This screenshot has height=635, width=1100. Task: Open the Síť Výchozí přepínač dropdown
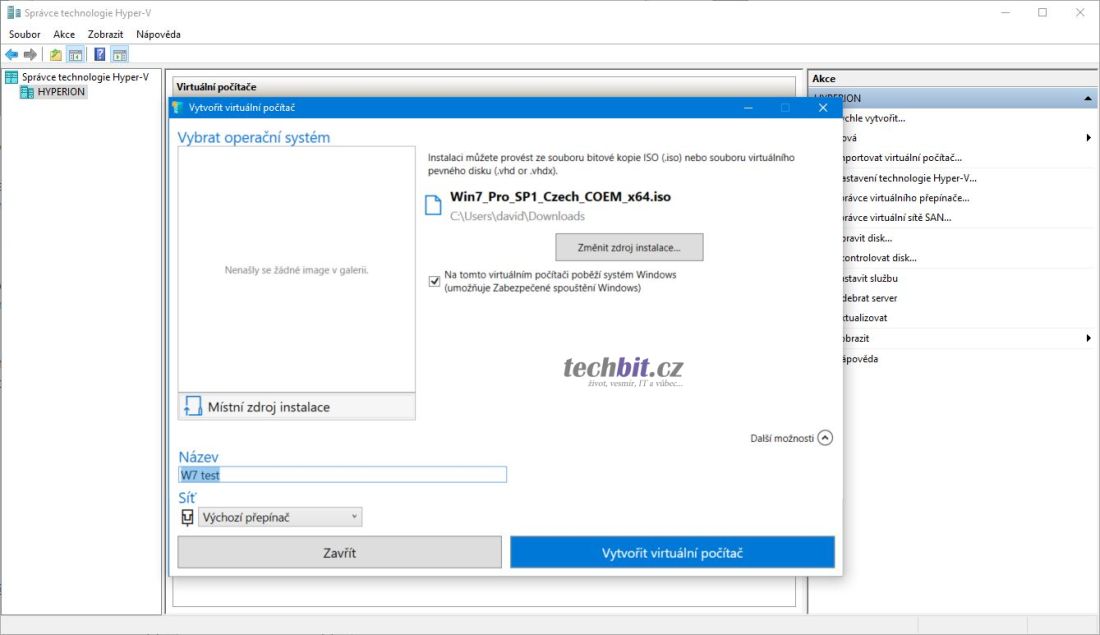coord(279,517)
